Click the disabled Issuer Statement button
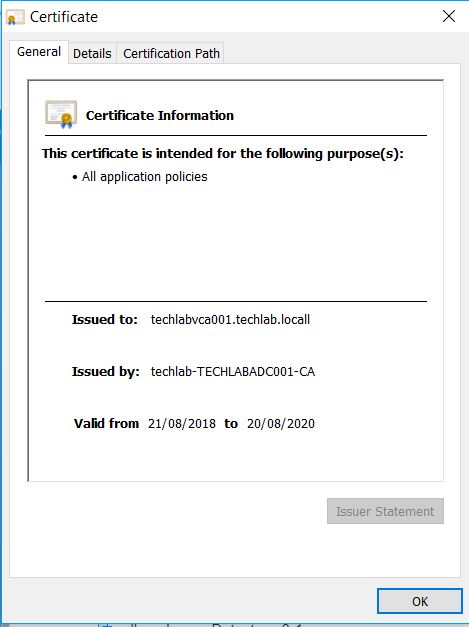The width and height of the screenshot is (469, 627). click(x=385, y=511)
